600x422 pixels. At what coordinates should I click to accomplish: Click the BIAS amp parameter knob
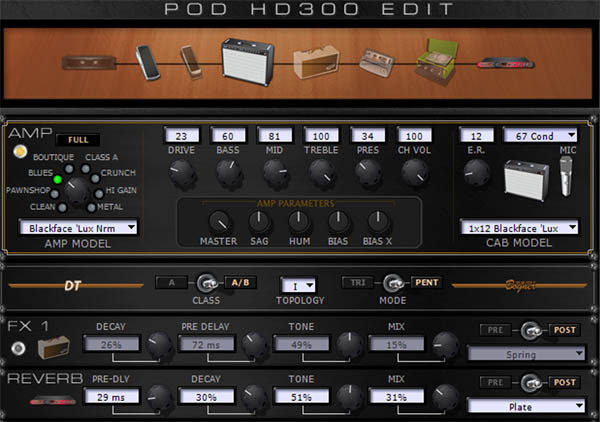338,222
